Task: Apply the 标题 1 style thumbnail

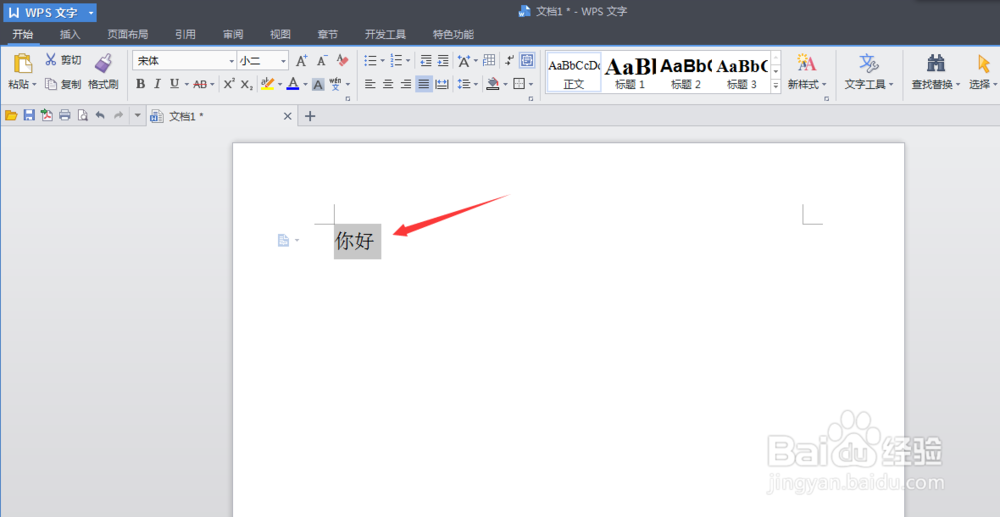Action: 630,72
